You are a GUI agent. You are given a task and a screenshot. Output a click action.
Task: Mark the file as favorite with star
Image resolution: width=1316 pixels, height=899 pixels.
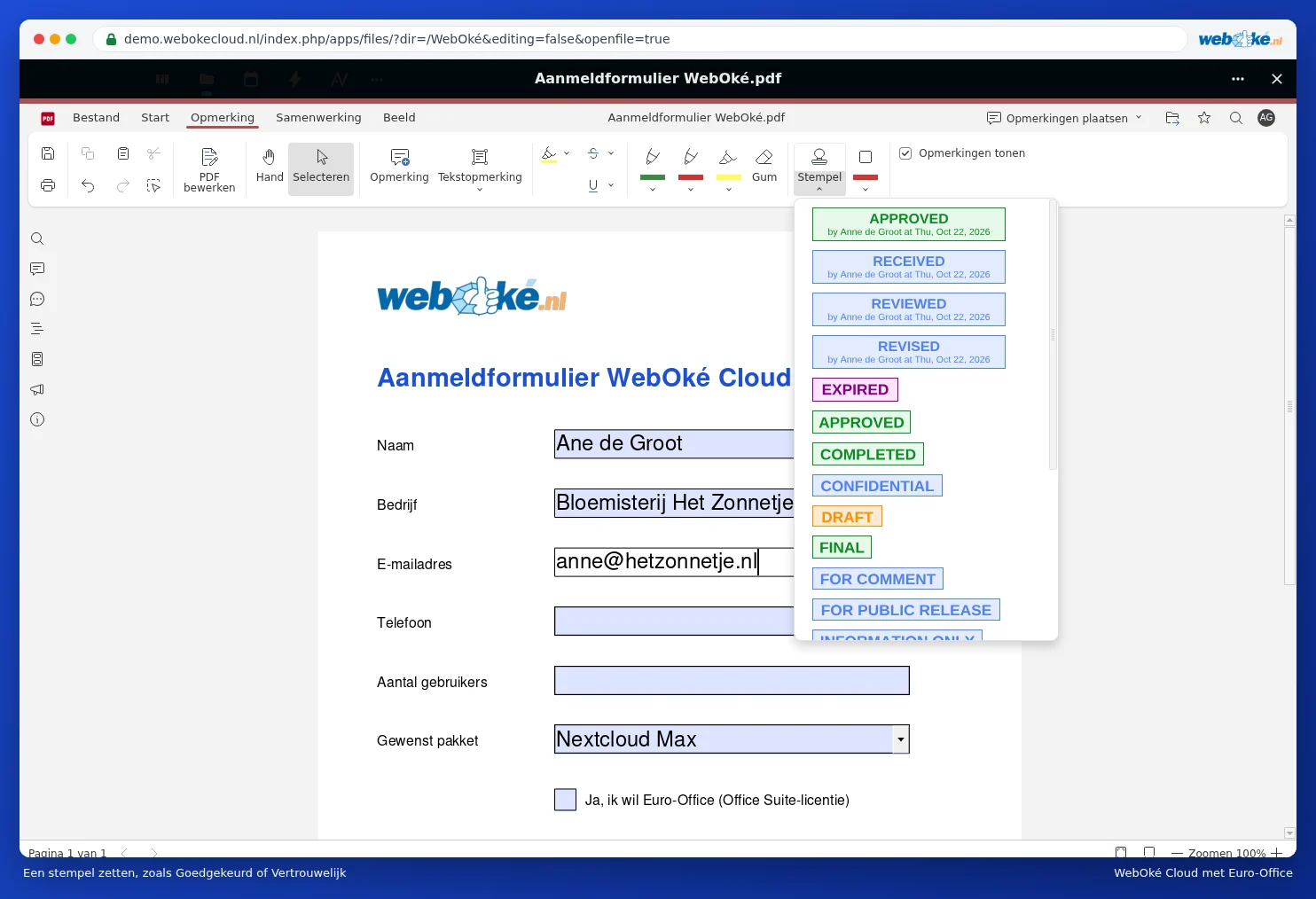click(1204, 118)
